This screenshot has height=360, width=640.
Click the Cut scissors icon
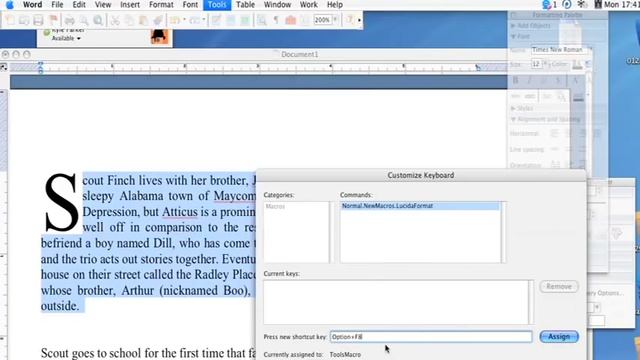point(115,20)
